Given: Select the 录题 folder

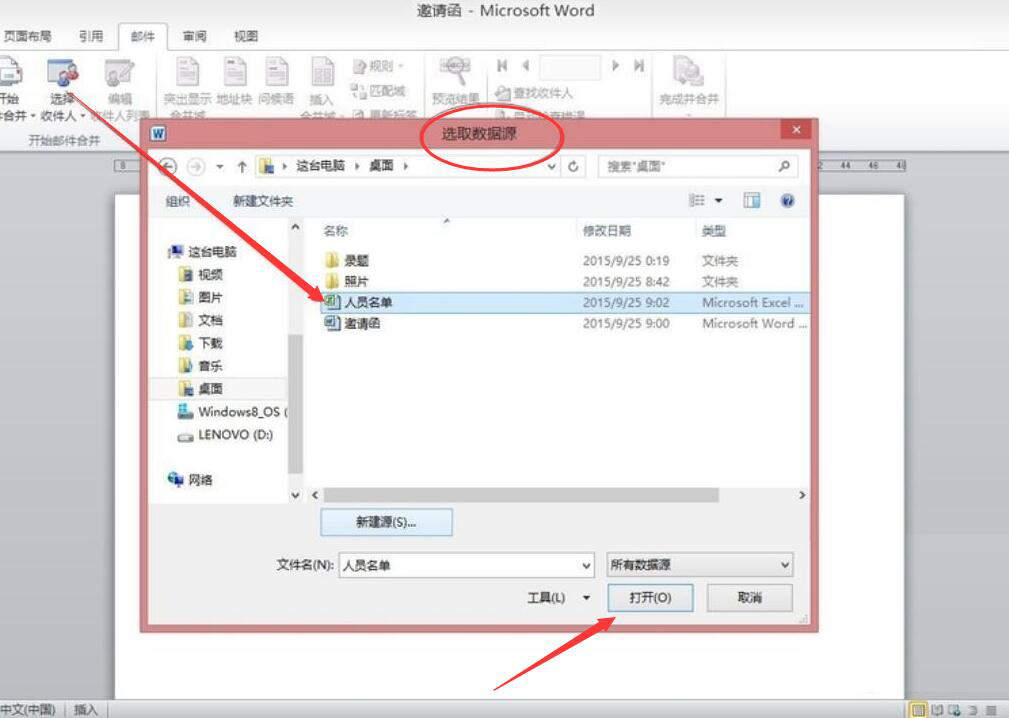Looking at the screenshot, I should [346, 261].
